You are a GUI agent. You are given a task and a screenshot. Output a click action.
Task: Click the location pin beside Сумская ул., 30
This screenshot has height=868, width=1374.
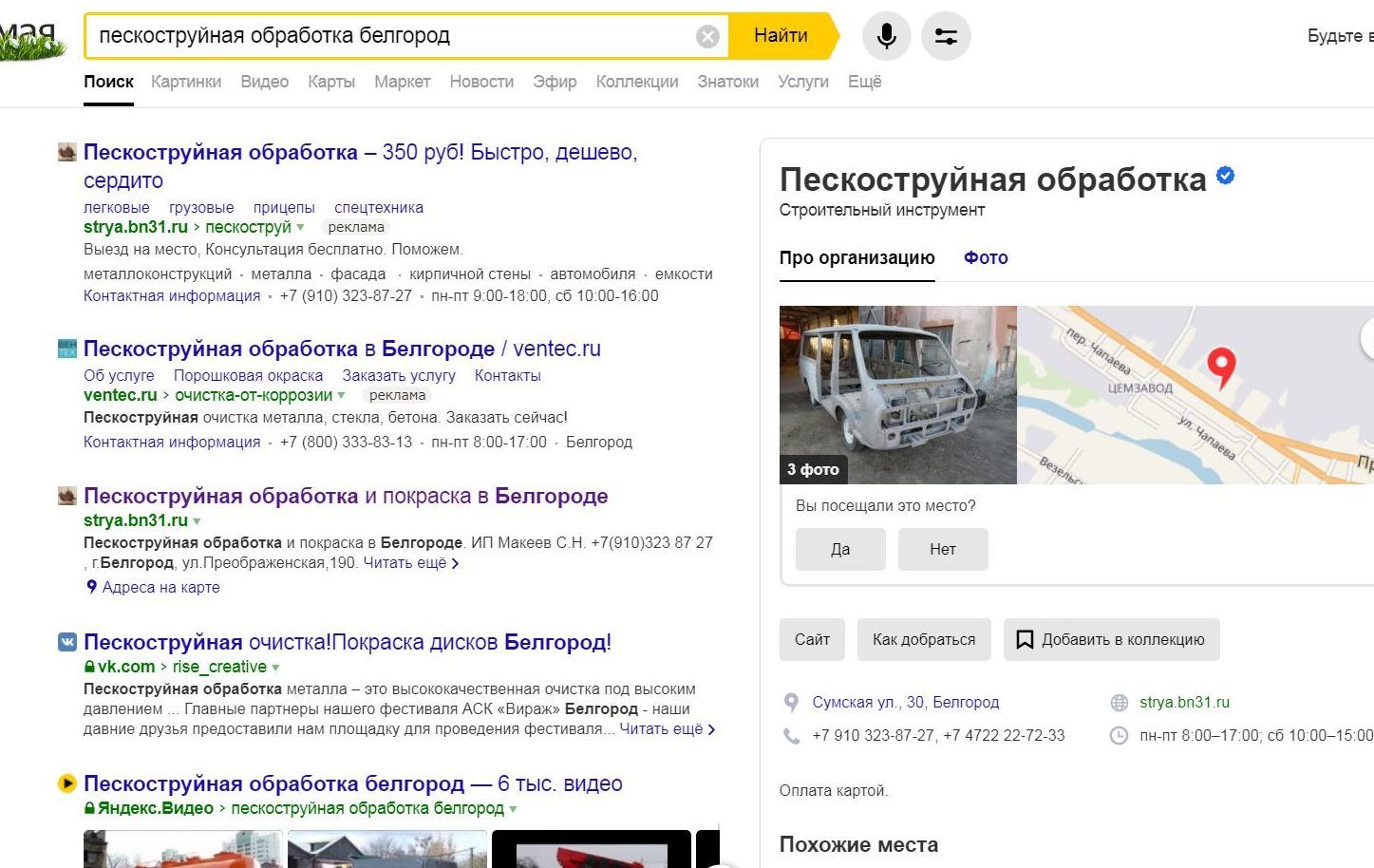click(791, 702)
